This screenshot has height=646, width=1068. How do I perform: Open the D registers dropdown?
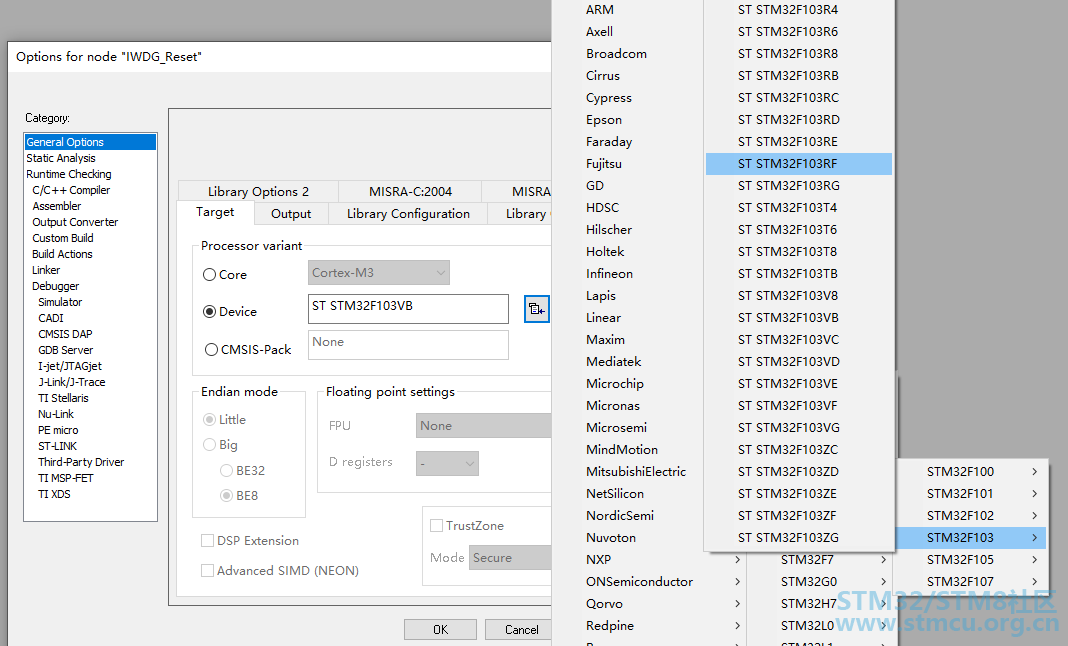pyautogui.click(x=447, y=463)
